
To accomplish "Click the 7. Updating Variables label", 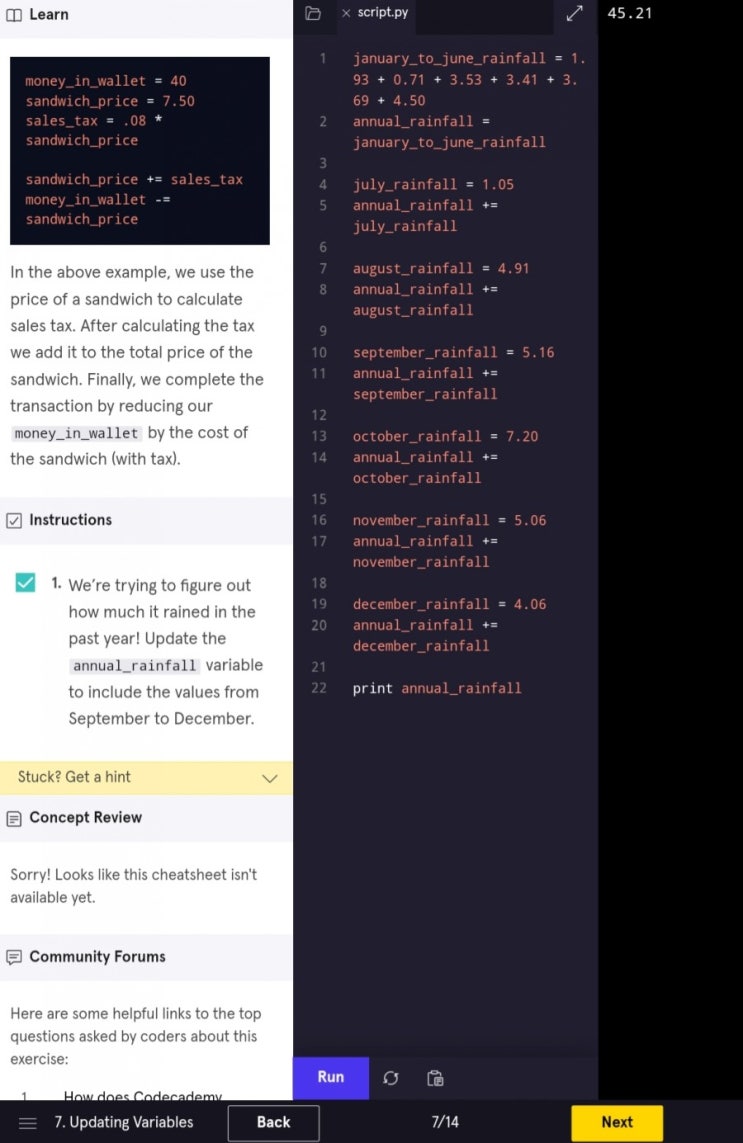I will click(x=123, y=1122).
